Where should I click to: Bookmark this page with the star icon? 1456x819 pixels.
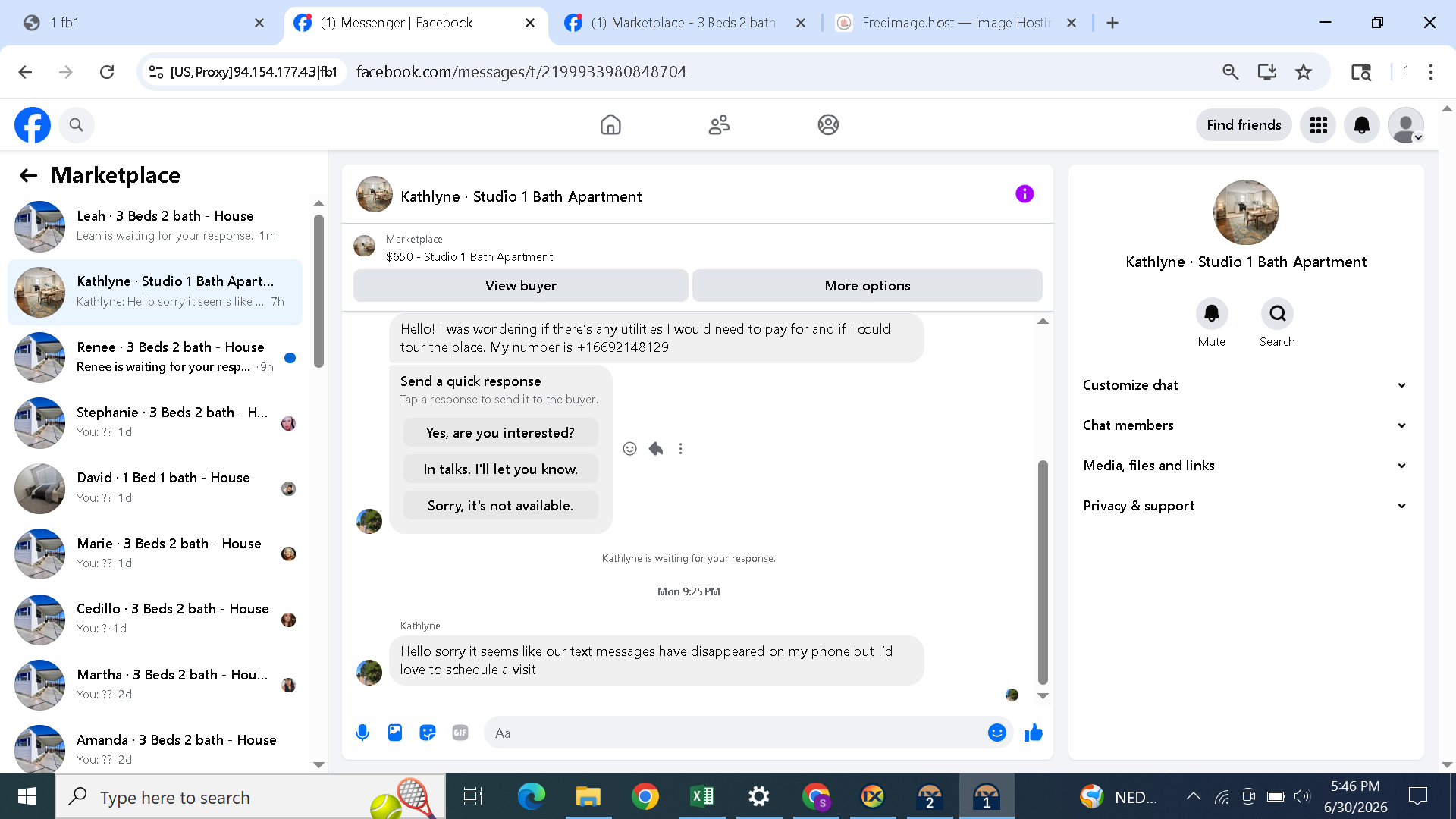click(x=1304, y=72)
